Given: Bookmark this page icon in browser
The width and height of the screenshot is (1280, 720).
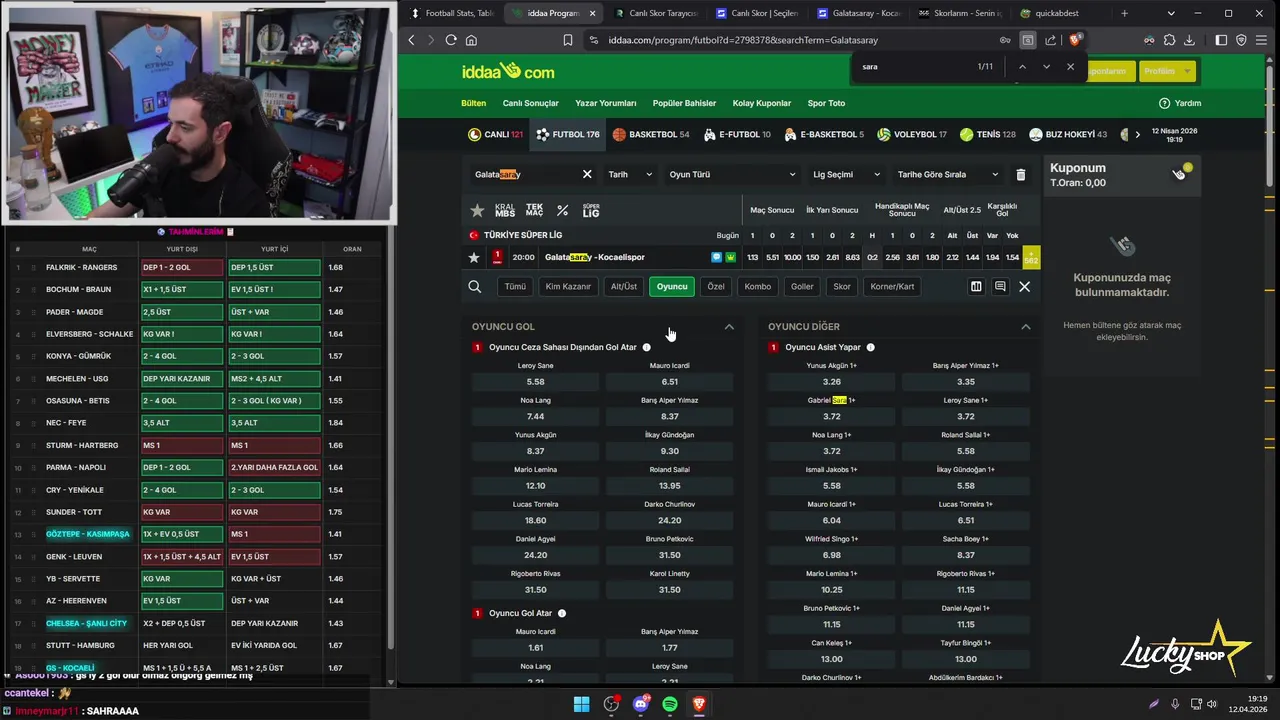Looking at the screenshot, I should (567, 40).
